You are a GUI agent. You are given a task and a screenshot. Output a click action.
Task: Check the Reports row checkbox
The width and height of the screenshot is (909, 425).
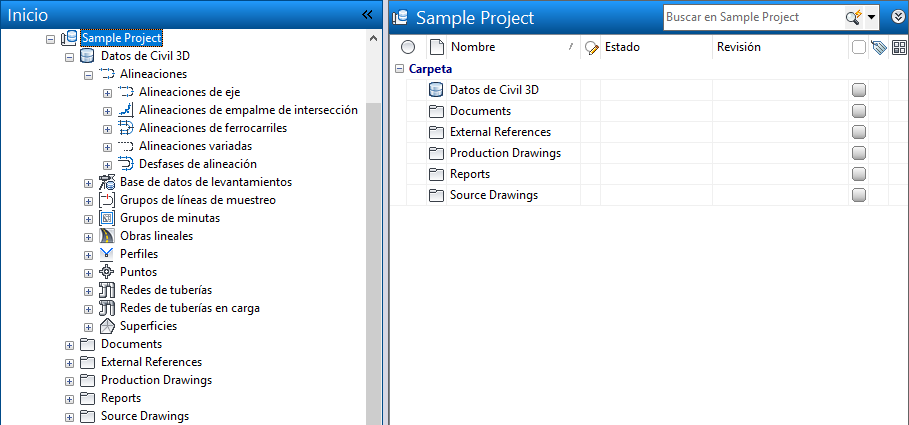click(x=859, y=174)
